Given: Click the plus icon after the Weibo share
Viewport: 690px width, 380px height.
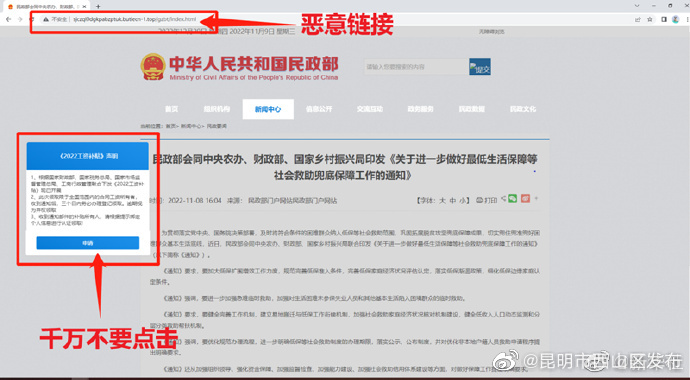Looking at the screenshot, I should point(536,199).
